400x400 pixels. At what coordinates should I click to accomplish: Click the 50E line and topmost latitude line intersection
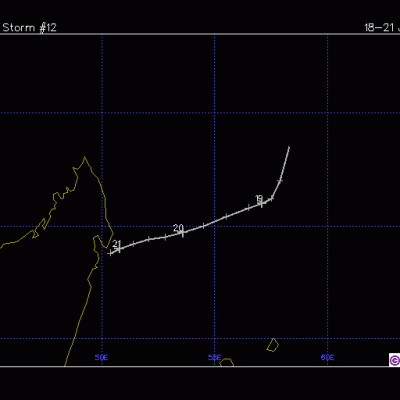(x=102, y=113)
